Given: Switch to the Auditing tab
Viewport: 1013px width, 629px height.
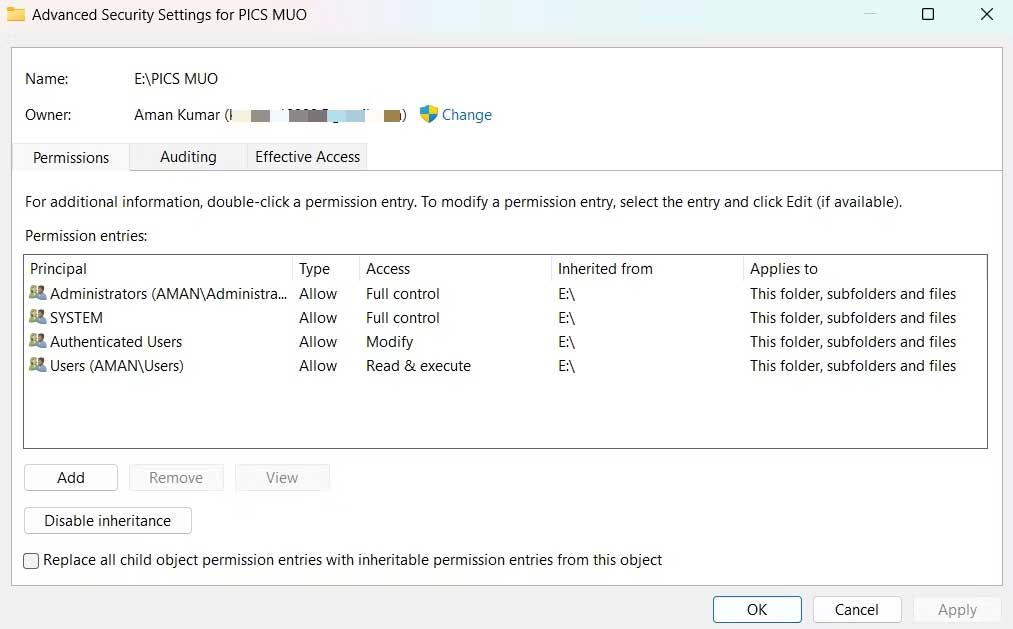Looking at the screenshot, I should [188, 157].
